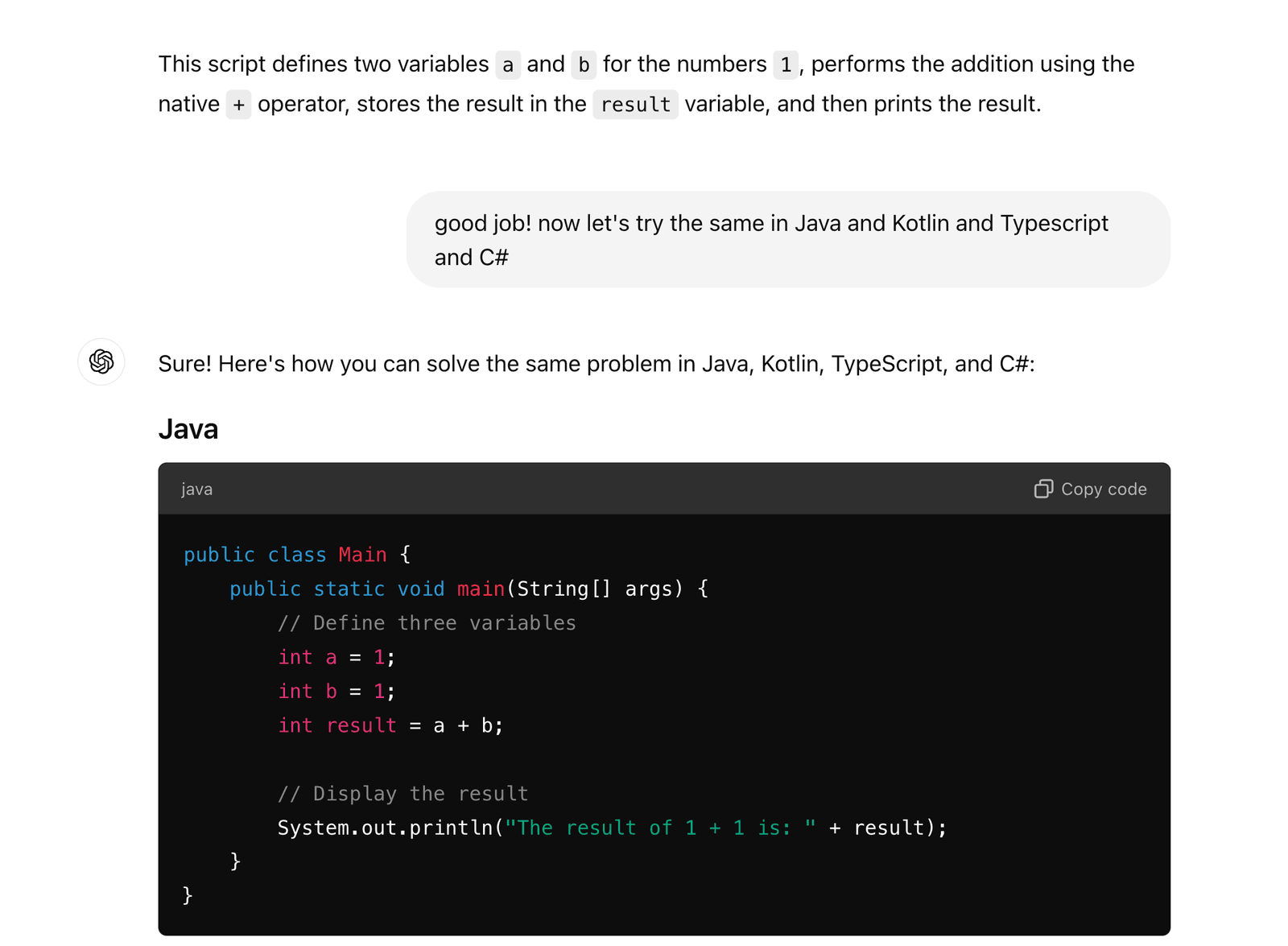Click the reply text starting "Sure! Here's how"
The image size is (1288, 946).
coord(597,364)
